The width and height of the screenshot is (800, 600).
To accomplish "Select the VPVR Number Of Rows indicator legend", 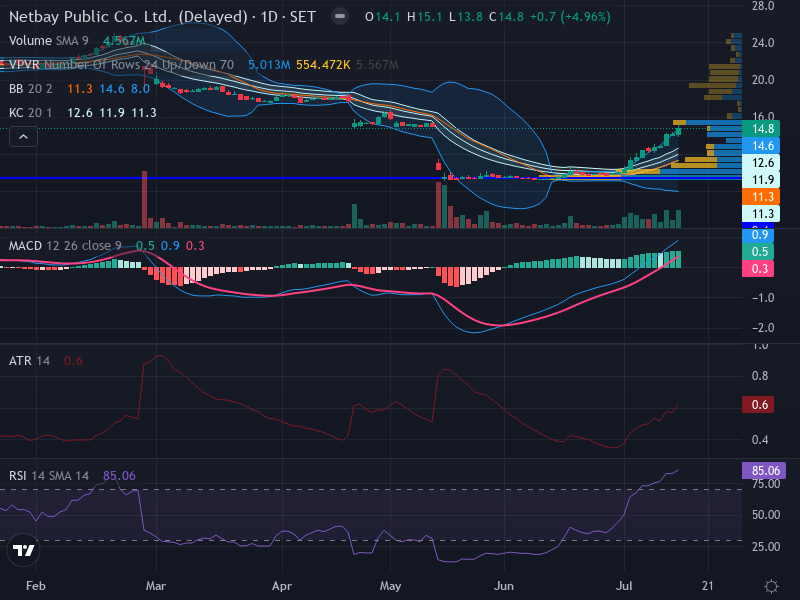I will (121, 65).
